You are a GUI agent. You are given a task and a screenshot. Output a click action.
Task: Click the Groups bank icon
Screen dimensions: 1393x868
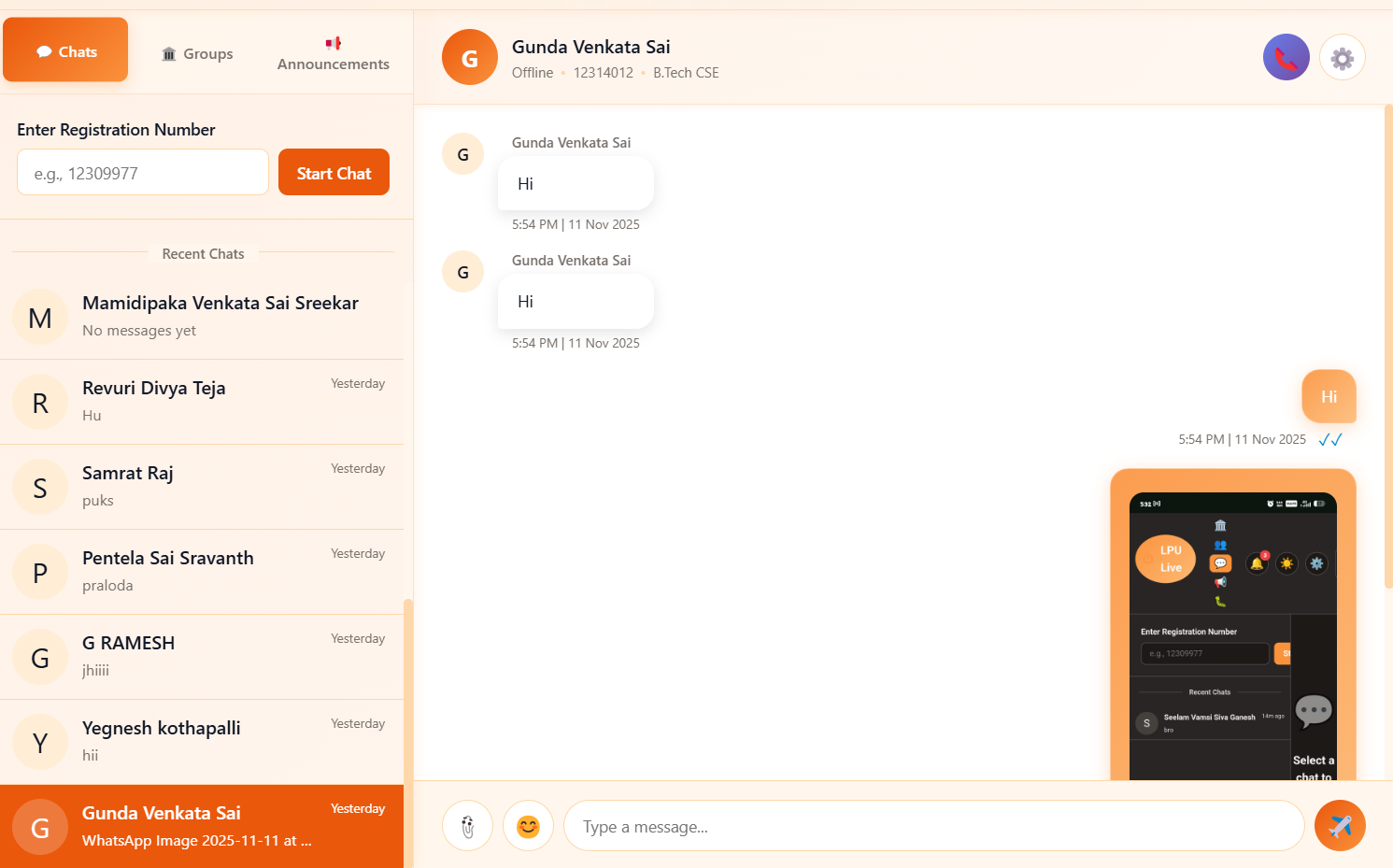point(168,53)
